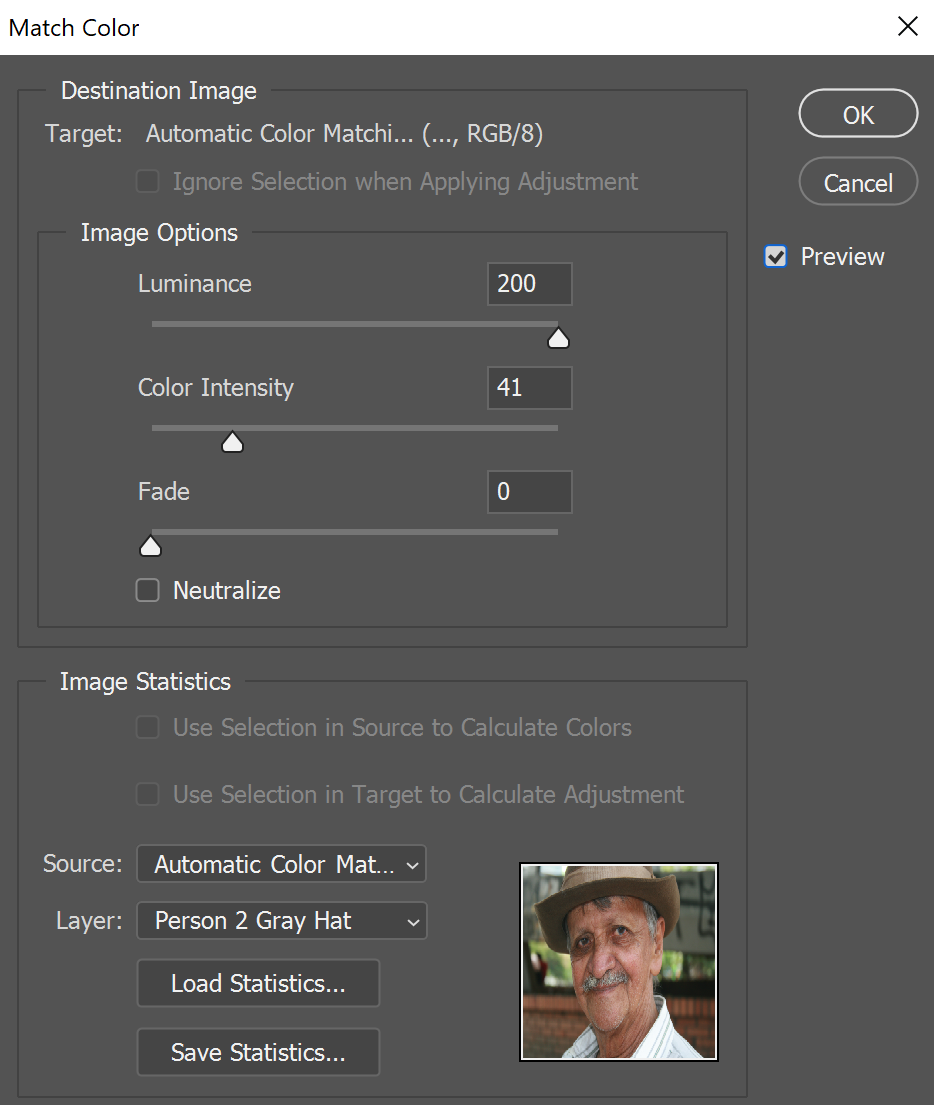
Task: Click the Fade slider handle
Action: pos(150,546)
